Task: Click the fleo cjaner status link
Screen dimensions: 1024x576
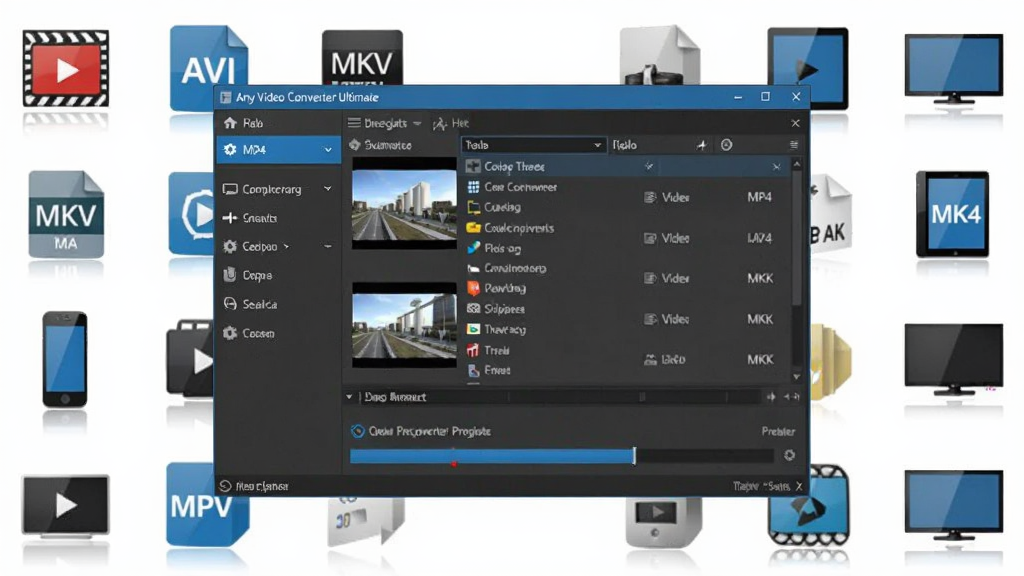Action: 262,486
